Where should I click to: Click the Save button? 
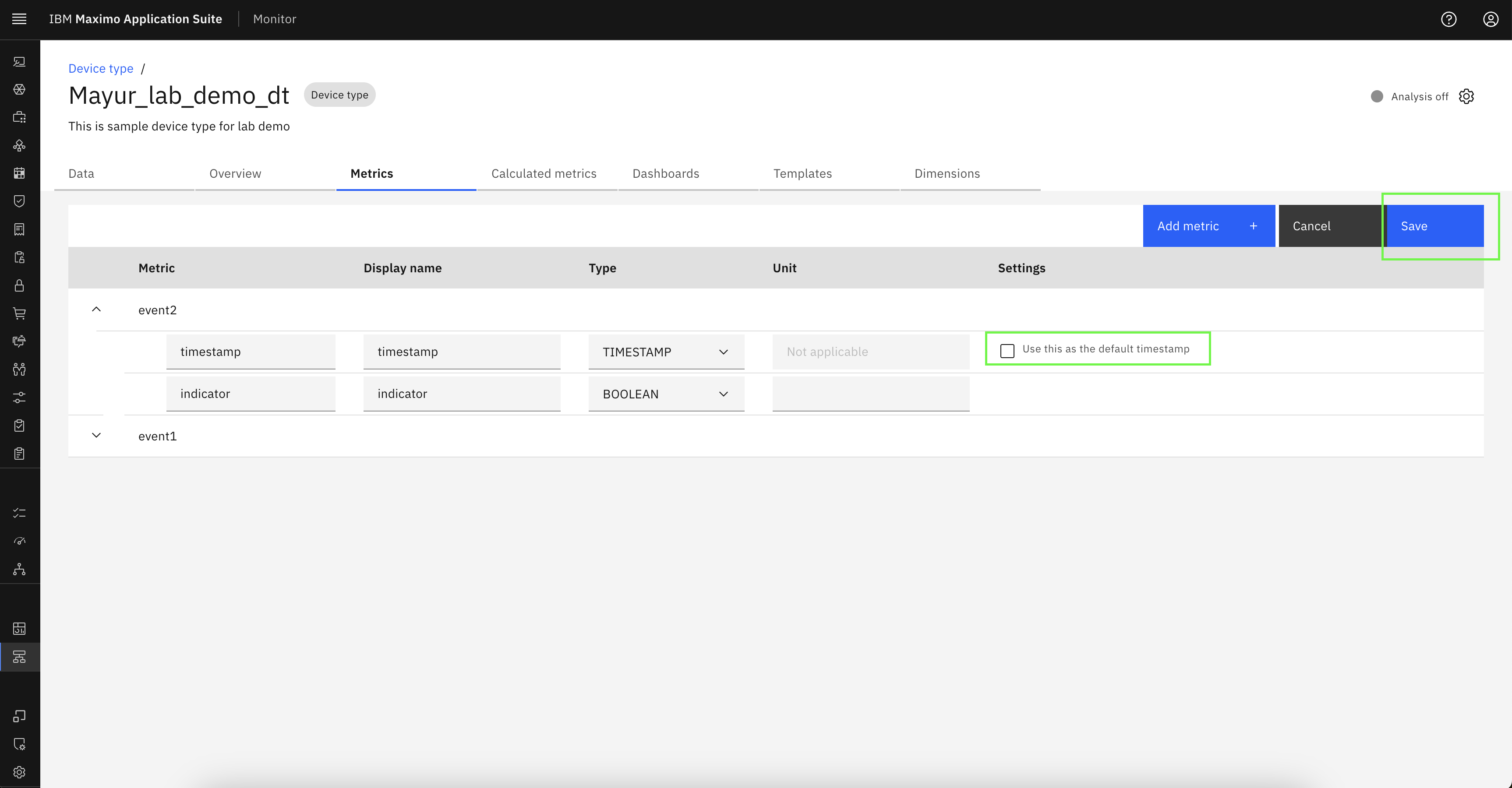pos(1435,226)
